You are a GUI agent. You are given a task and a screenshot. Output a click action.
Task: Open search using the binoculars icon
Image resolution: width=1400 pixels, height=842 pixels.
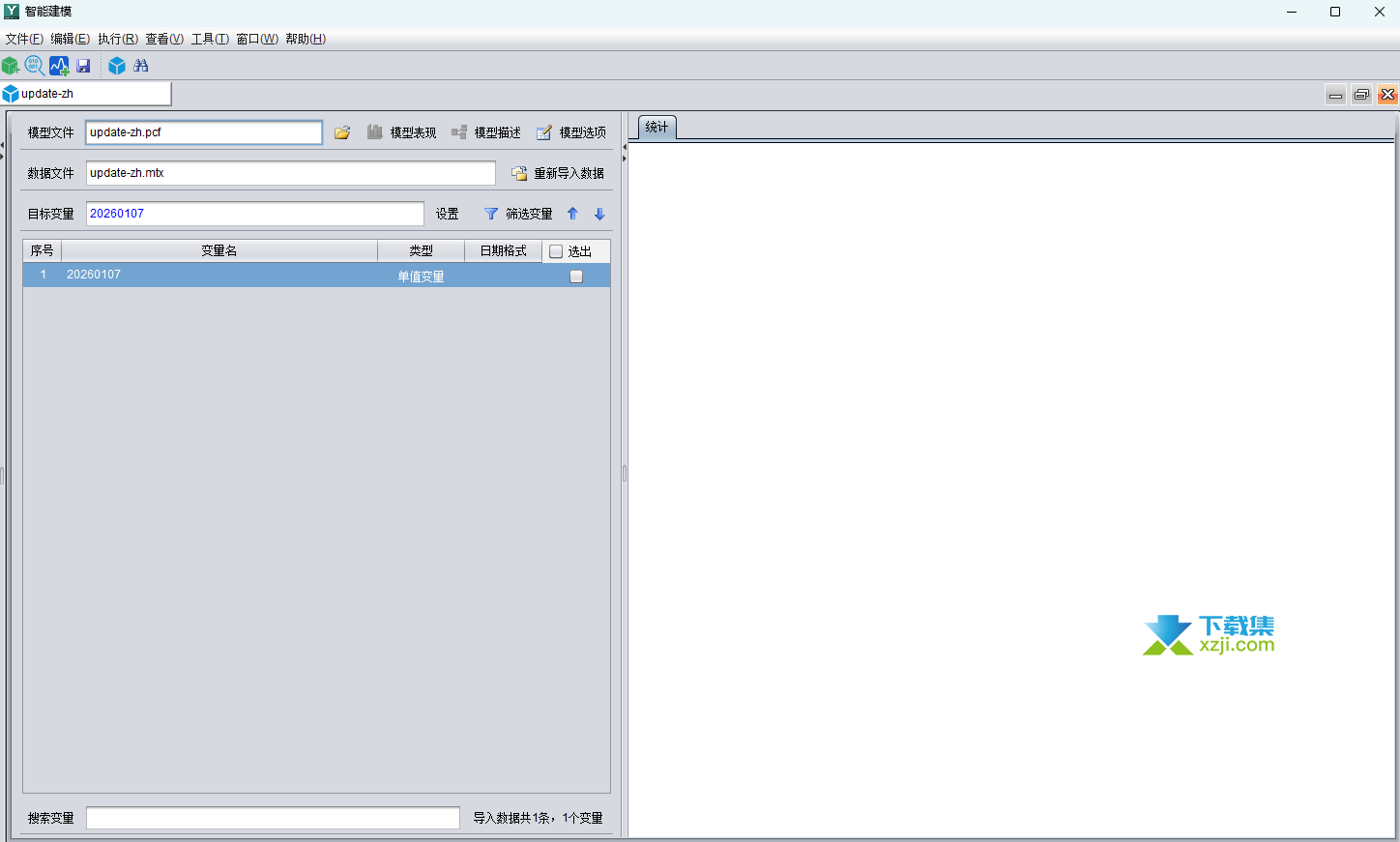141,65
